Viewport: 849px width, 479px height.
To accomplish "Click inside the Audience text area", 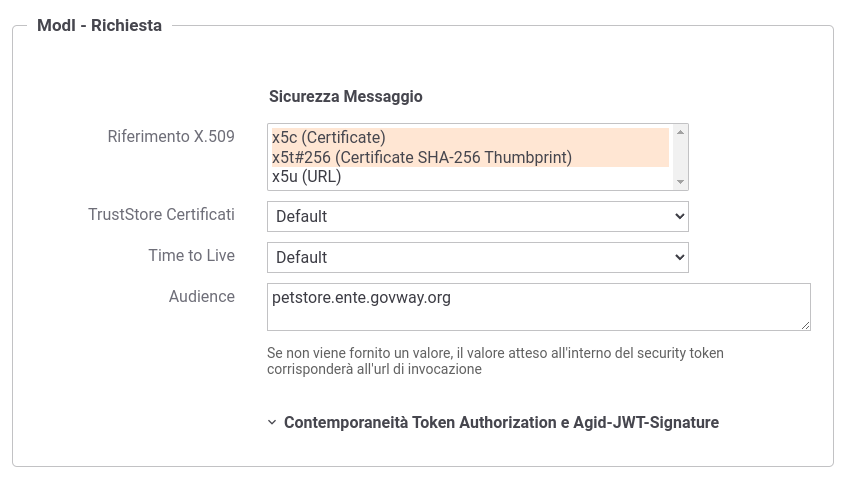I will click(x=539, y=307).
